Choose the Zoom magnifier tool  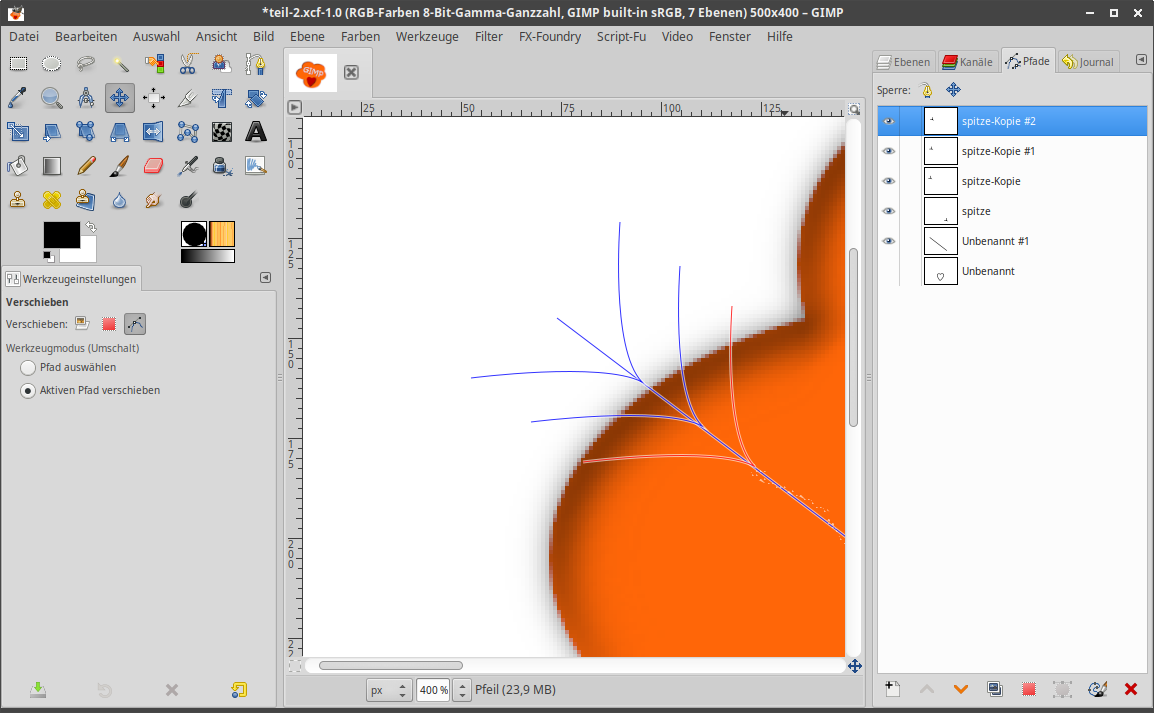pyautogui.click(x=52, y=98)
